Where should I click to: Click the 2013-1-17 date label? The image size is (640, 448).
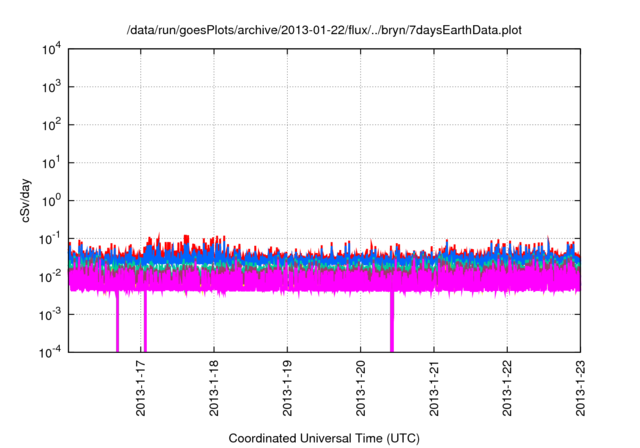(140, 388)
